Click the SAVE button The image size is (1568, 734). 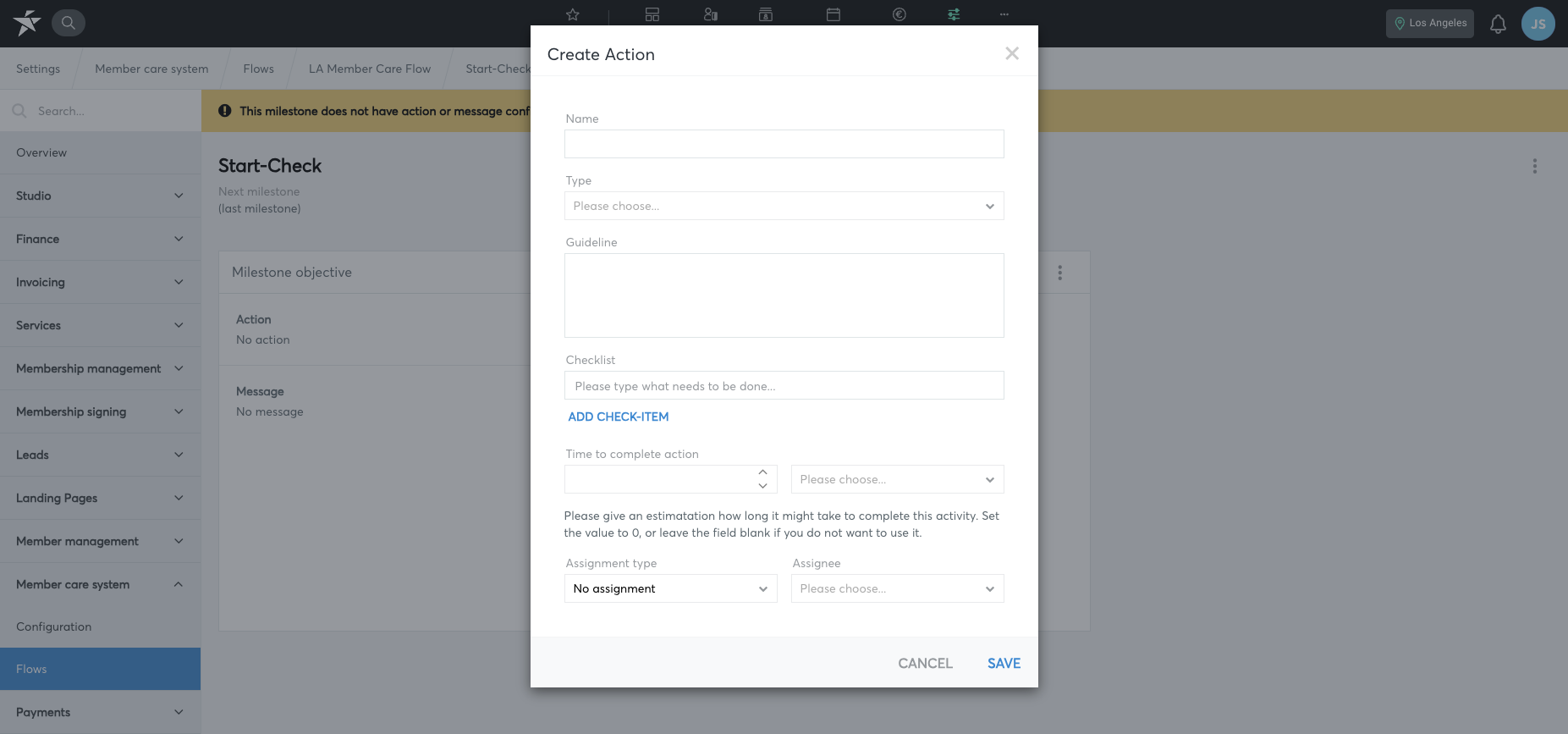click(1004, 664)
